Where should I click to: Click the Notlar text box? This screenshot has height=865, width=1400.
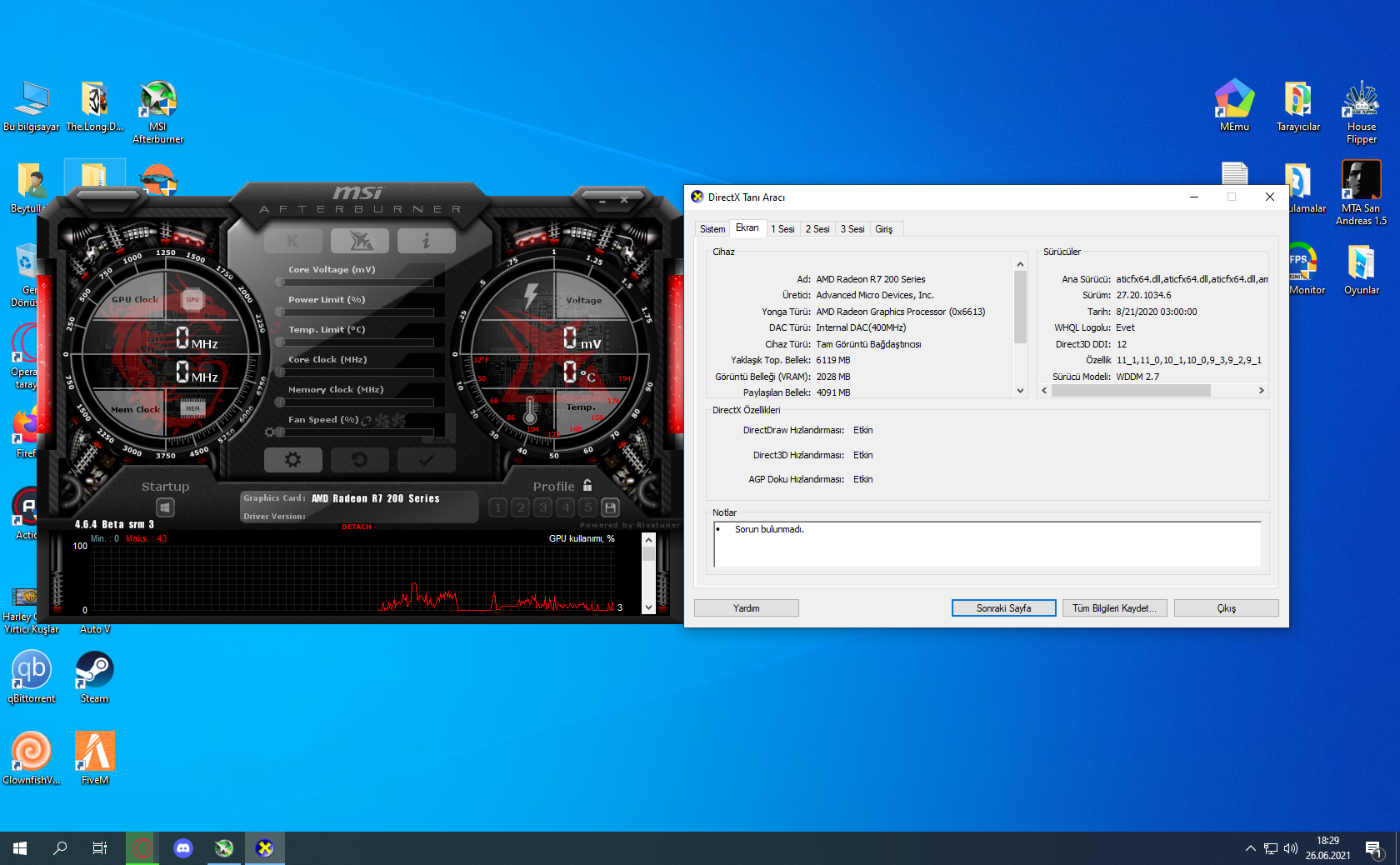point(987,545)
